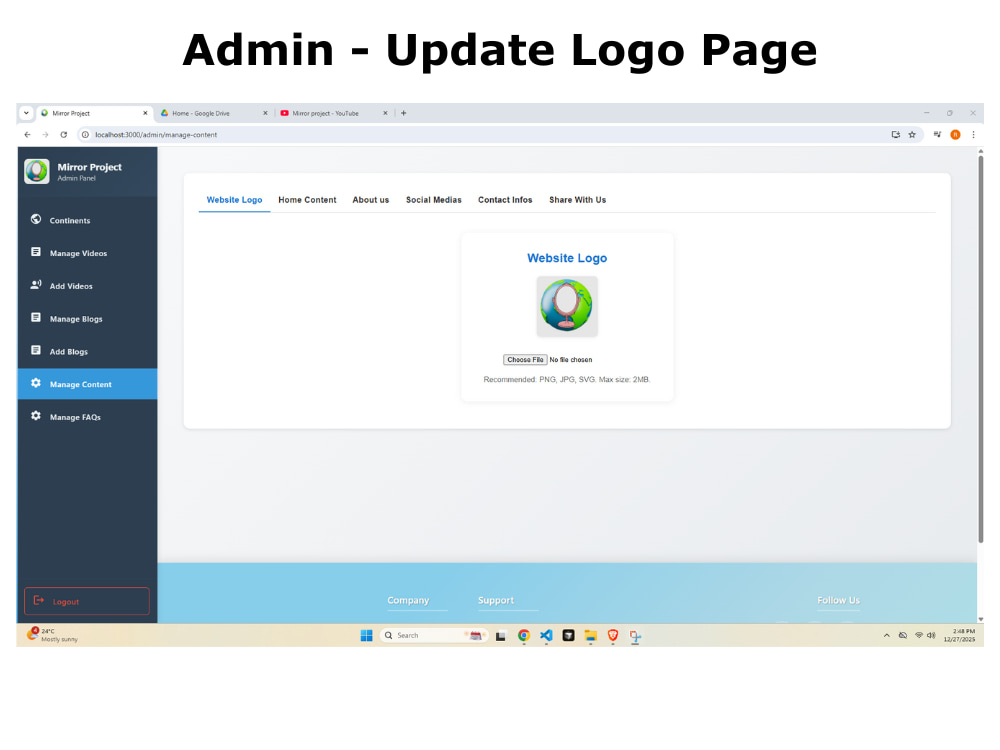
Task: Click the Manage FAQs gear icon
Action: pos(36,416)
